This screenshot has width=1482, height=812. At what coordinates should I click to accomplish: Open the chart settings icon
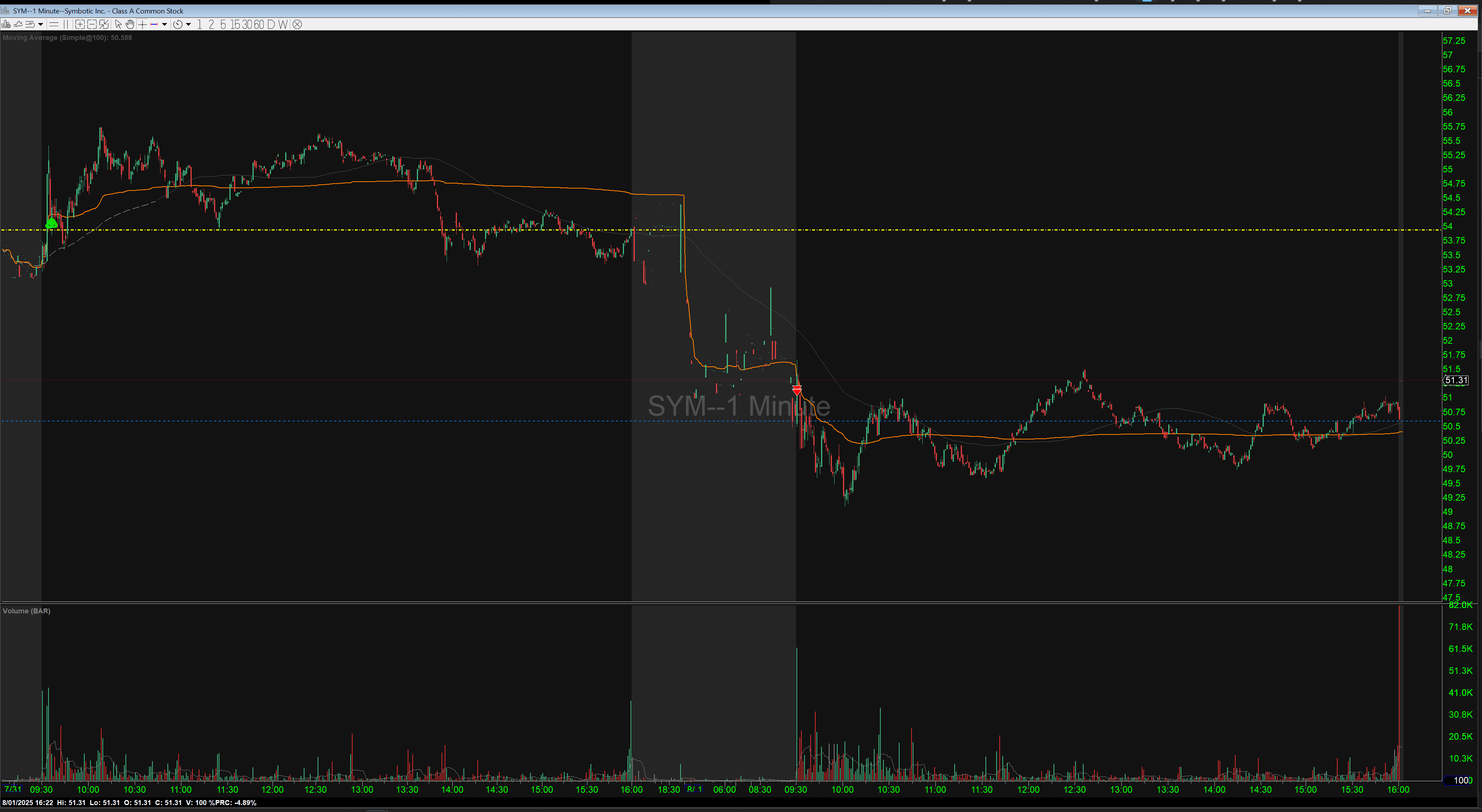[x=6, y=24]
